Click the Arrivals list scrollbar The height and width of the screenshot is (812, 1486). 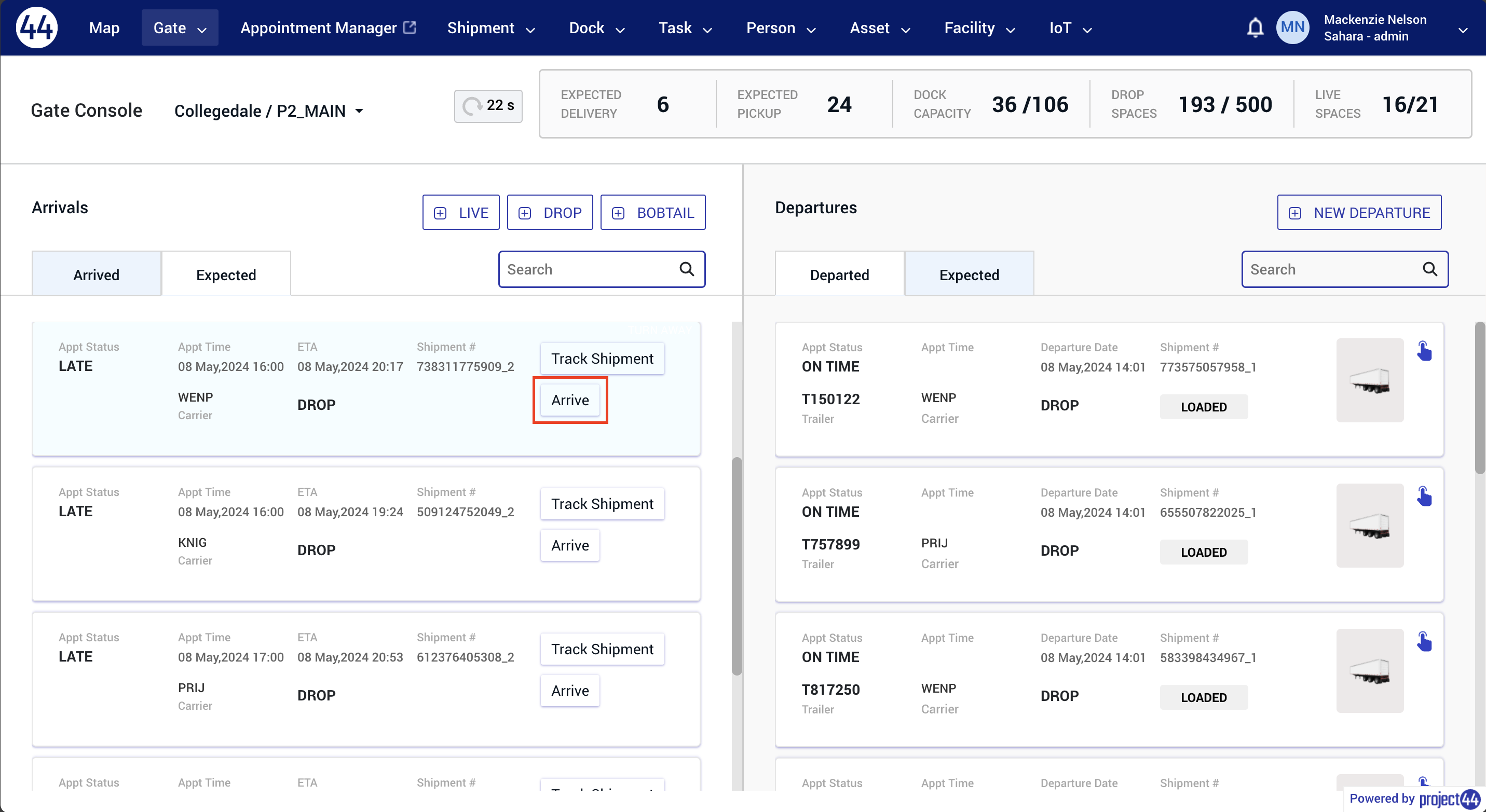point(737,565)
